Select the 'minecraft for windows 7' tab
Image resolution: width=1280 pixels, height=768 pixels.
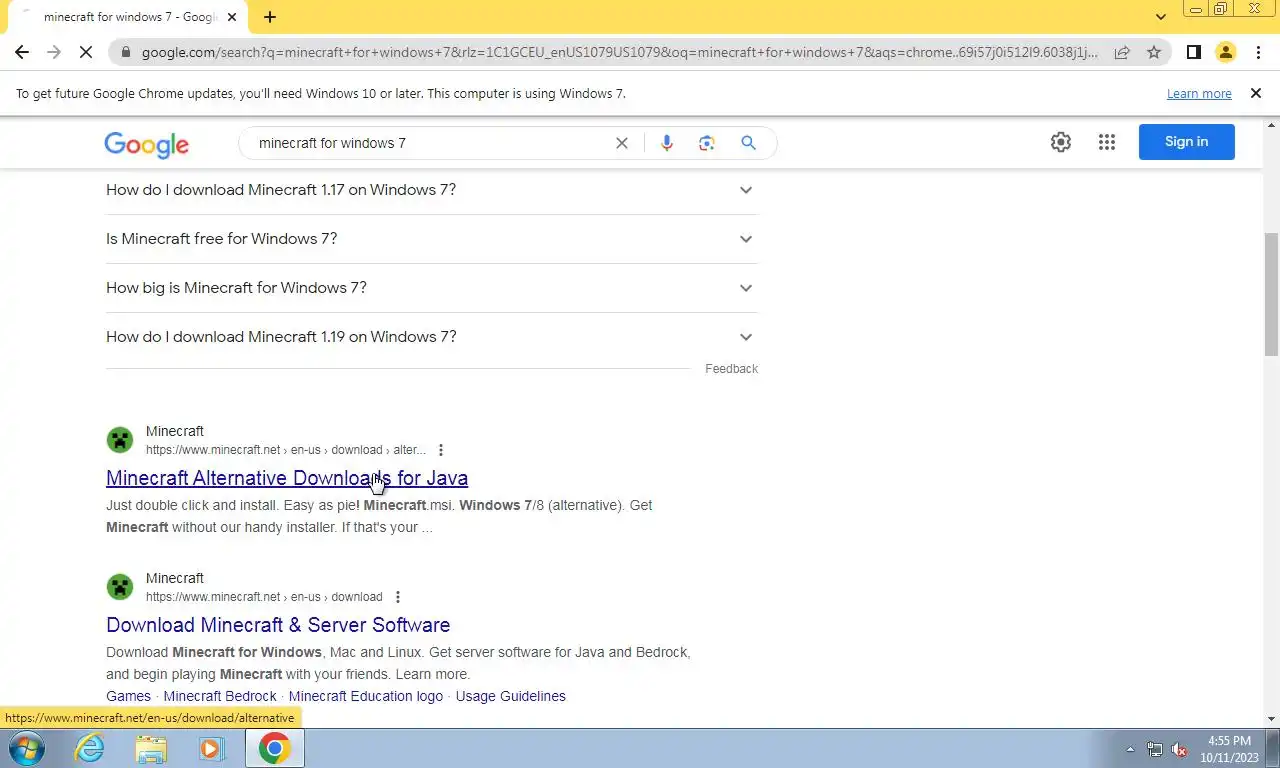127,17
